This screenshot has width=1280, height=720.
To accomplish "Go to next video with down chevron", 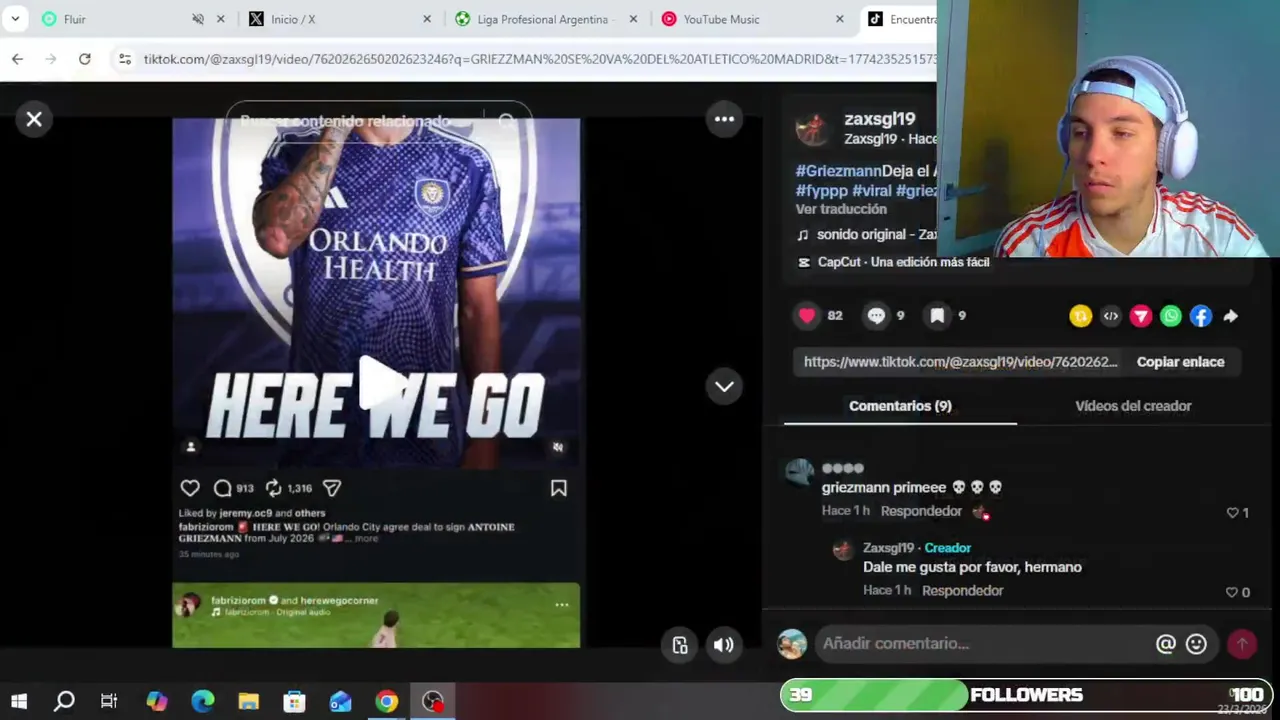I will [724, 386].
